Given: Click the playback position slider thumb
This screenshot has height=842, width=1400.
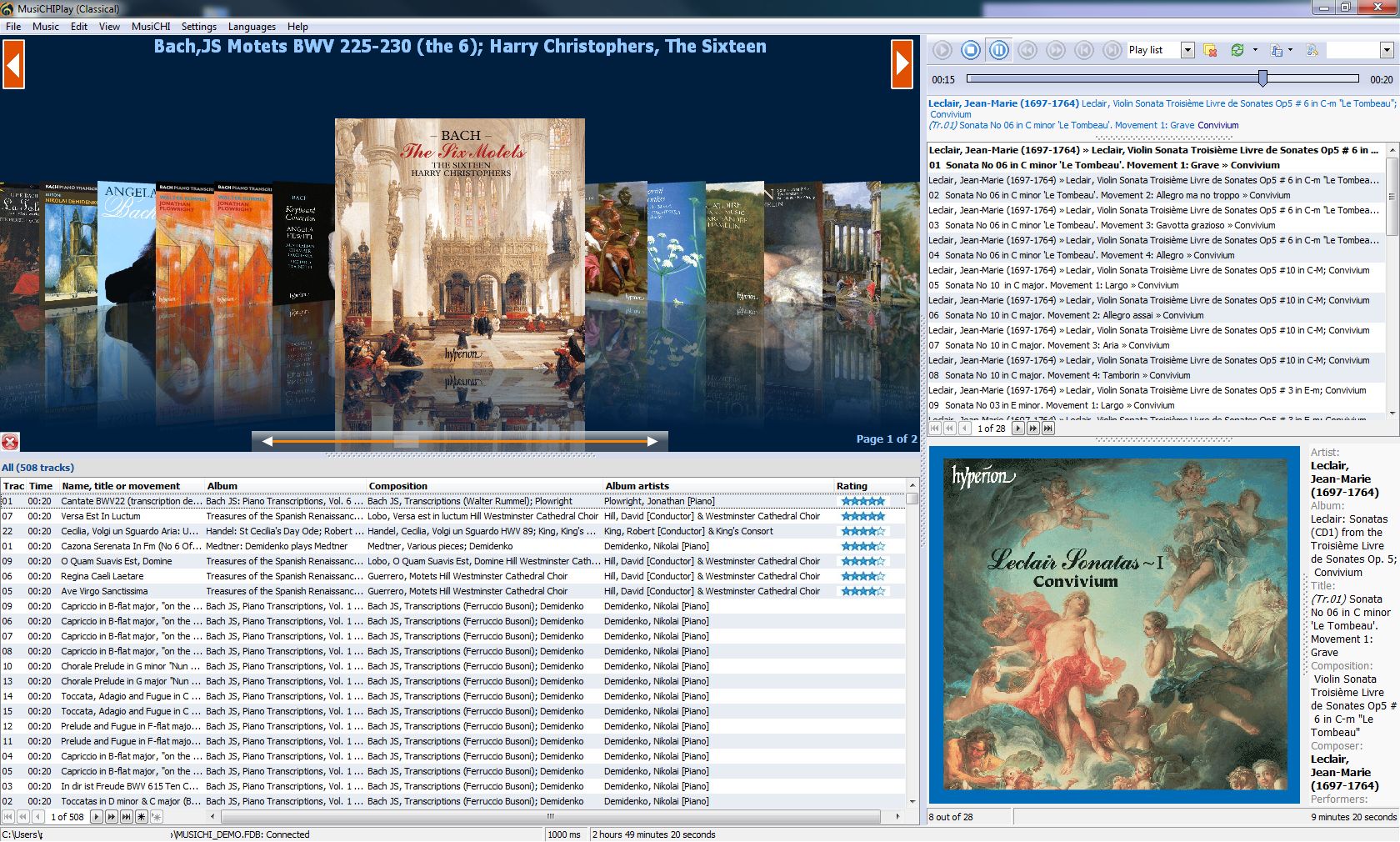Looking at the screenshot, I should point(1263,78).
